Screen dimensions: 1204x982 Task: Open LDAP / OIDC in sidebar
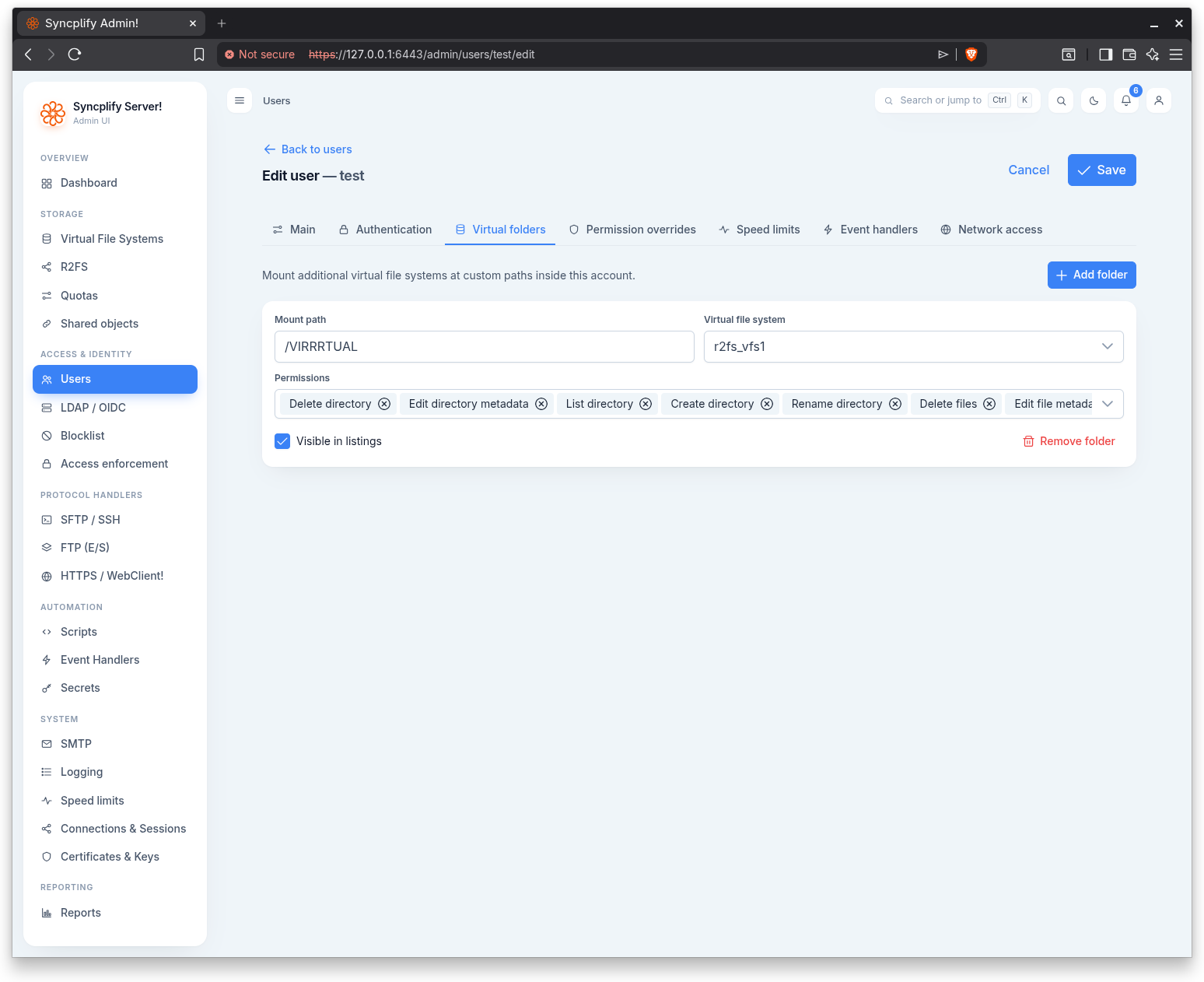pos(115,408)
